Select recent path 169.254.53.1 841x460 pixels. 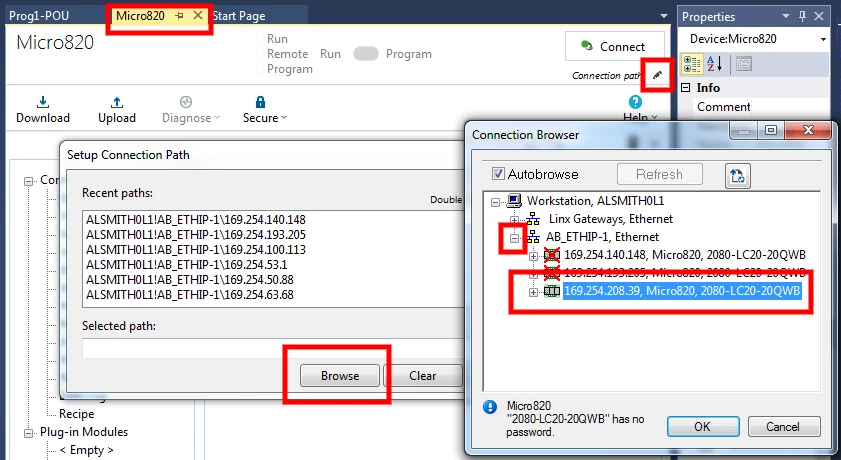pos(187,265)
